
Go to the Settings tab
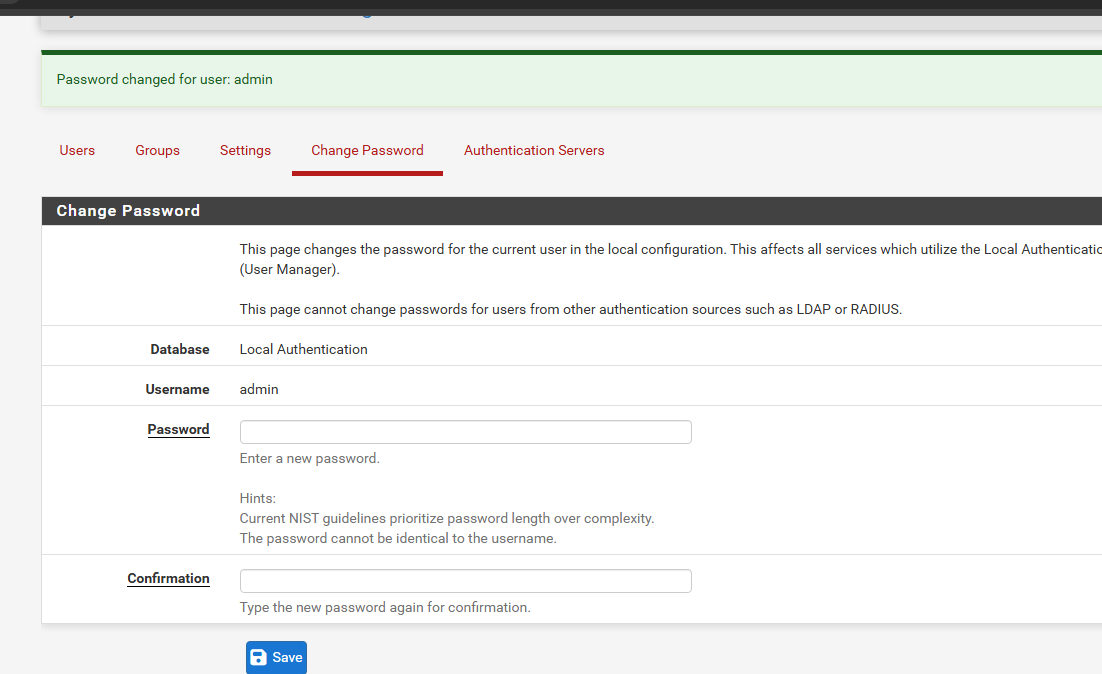[x=245, y=150]
